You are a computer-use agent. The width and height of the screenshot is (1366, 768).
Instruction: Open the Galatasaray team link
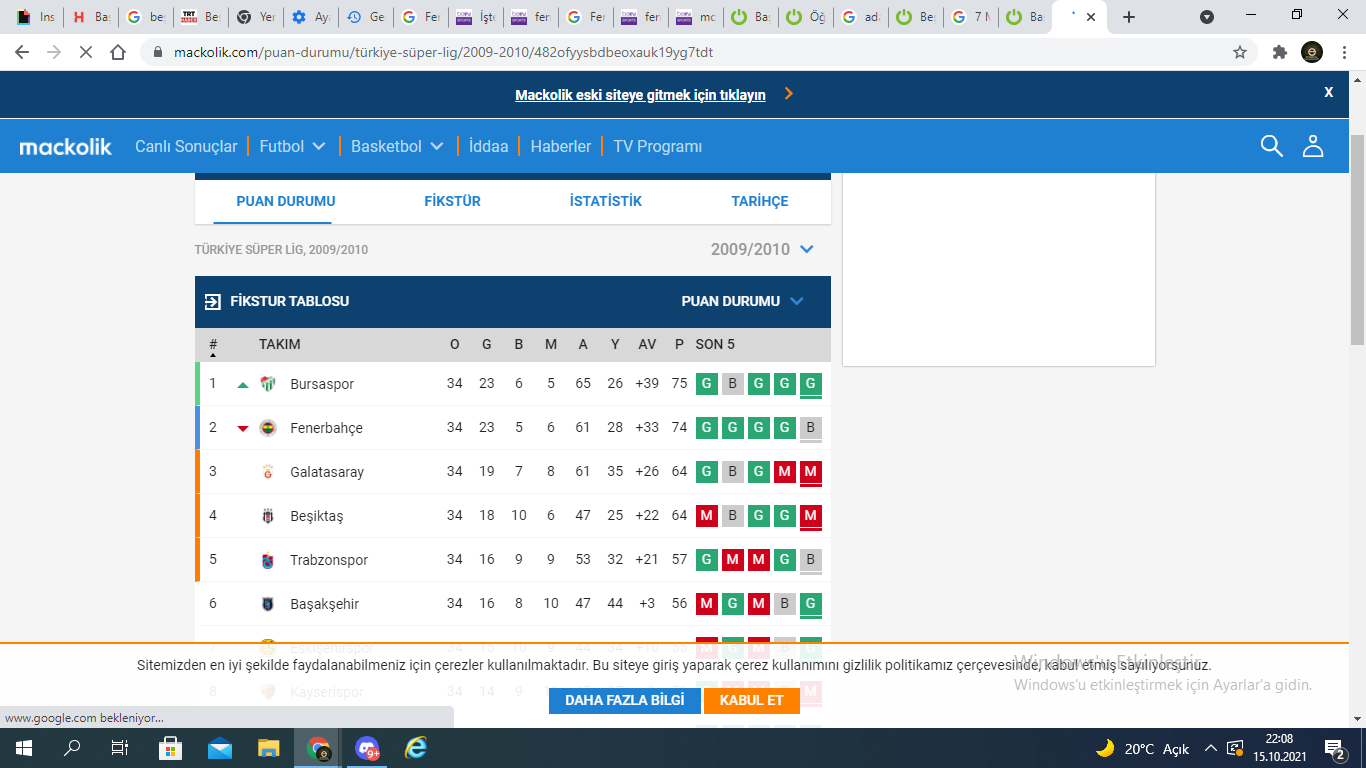click(x=327, y=472)
